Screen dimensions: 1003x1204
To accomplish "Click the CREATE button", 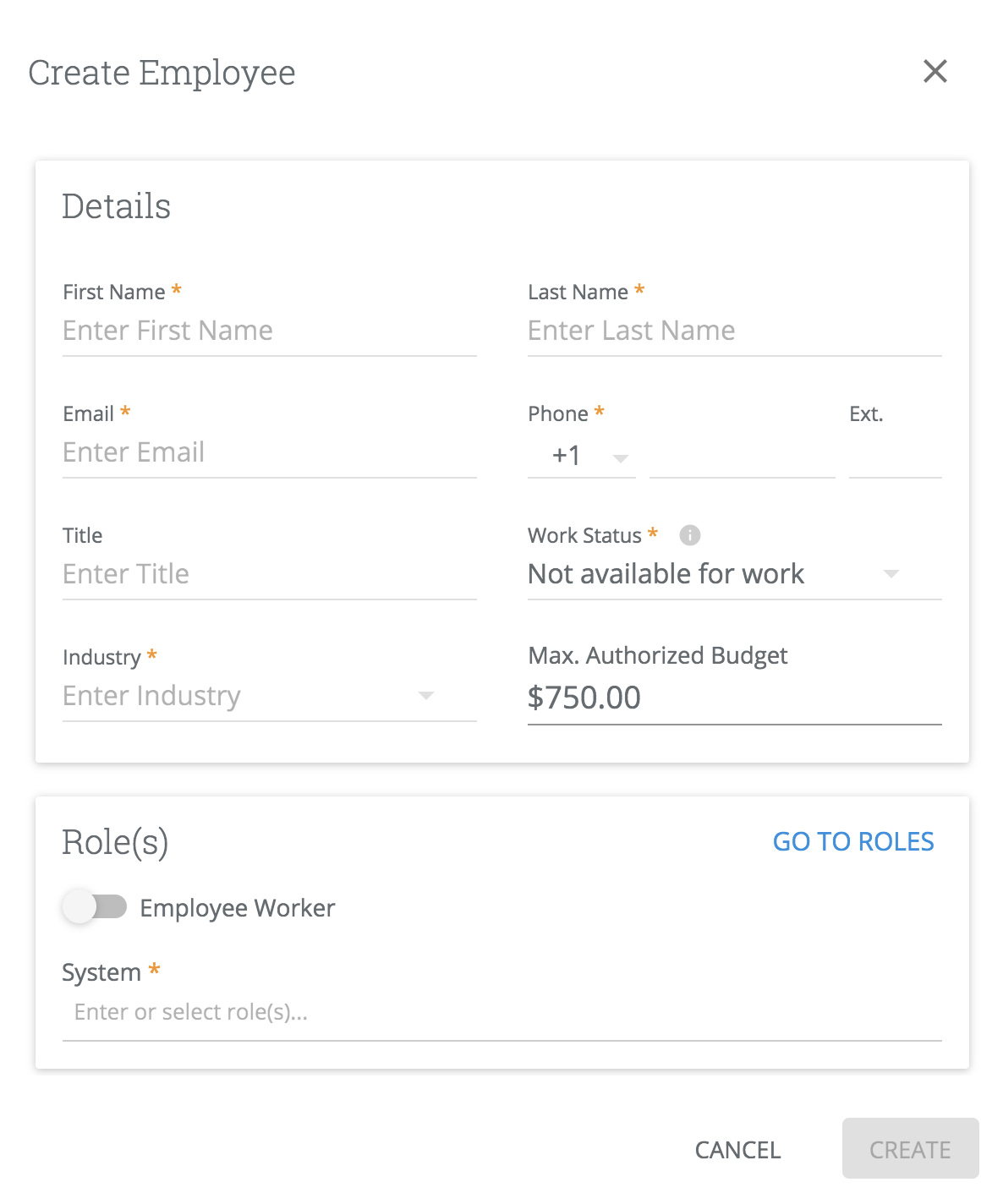I will pyautogui.click(x=910, y=1149).
